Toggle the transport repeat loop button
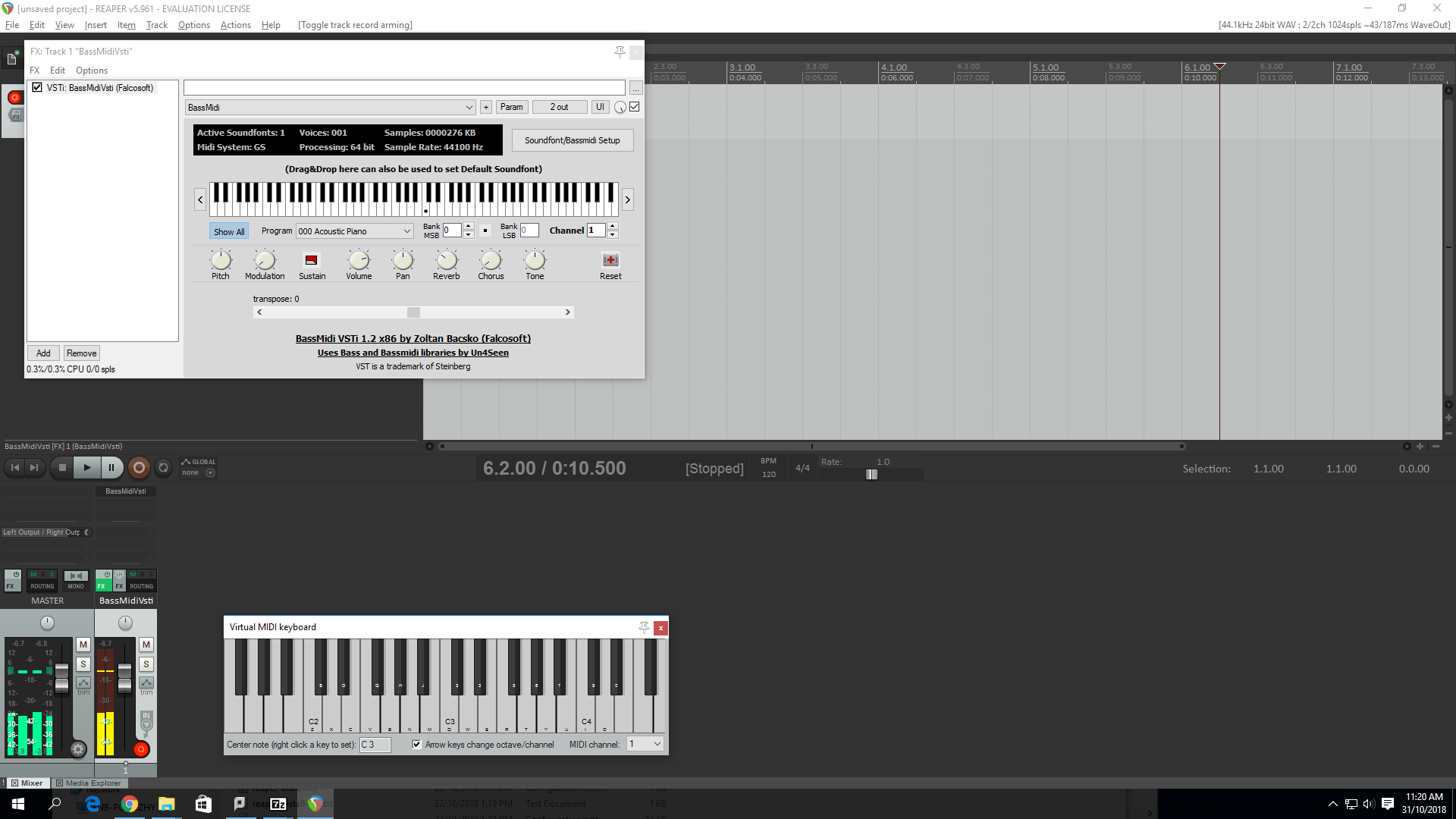1456x819 pixels. [163, 468]
